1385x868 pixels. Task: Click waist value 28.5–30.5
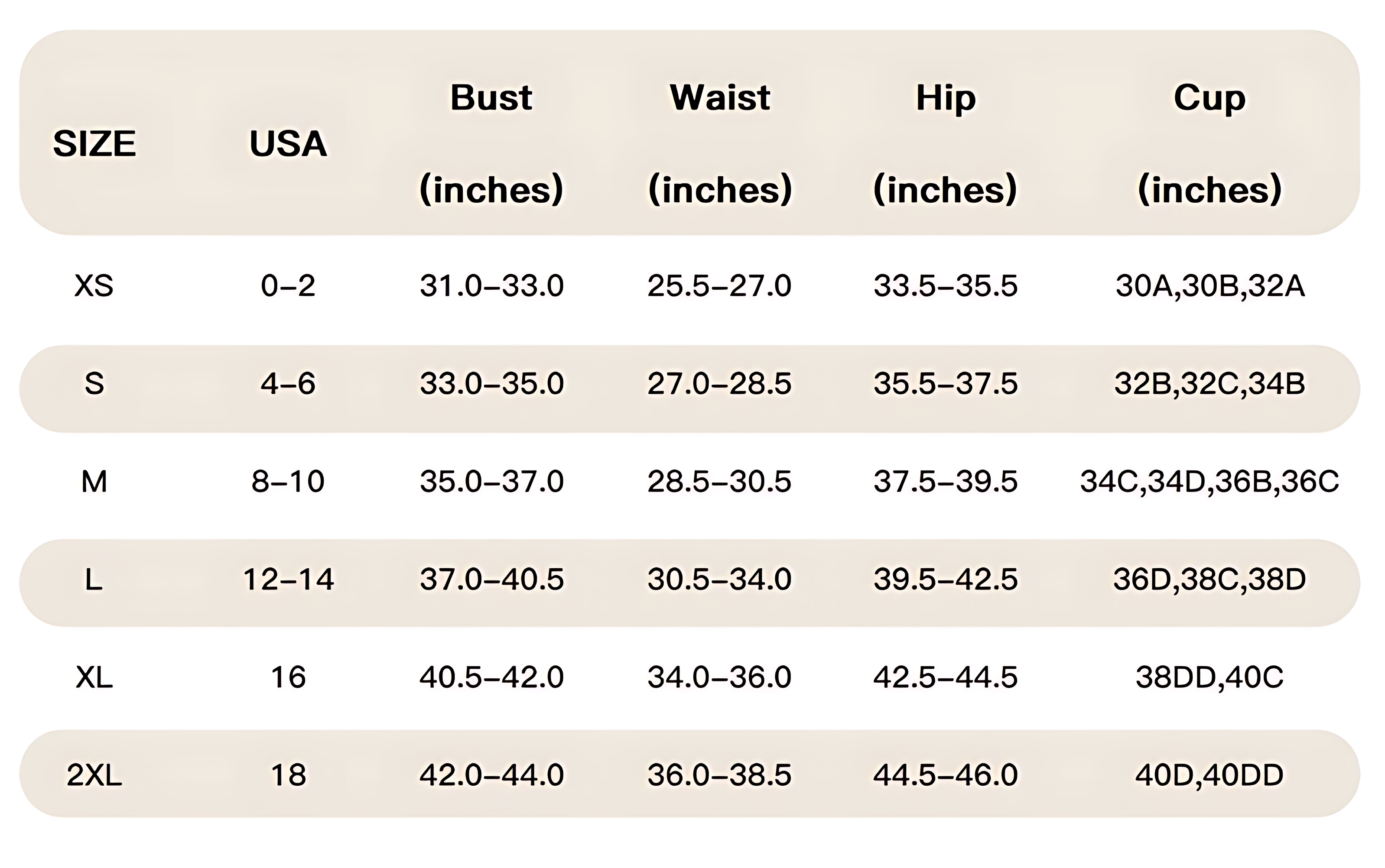(719, 481)
